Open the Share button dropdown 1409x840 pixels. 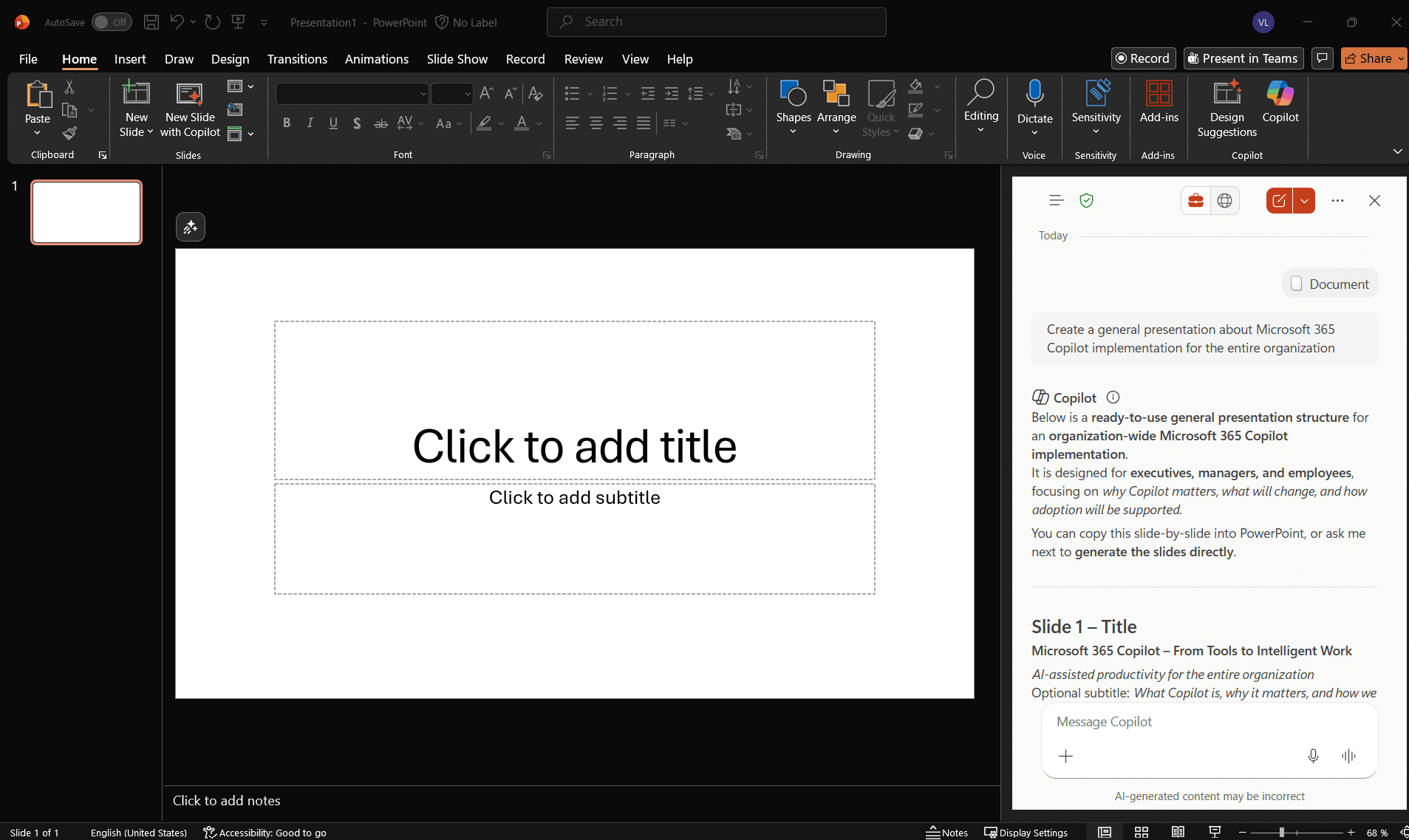pos(1401,58)
